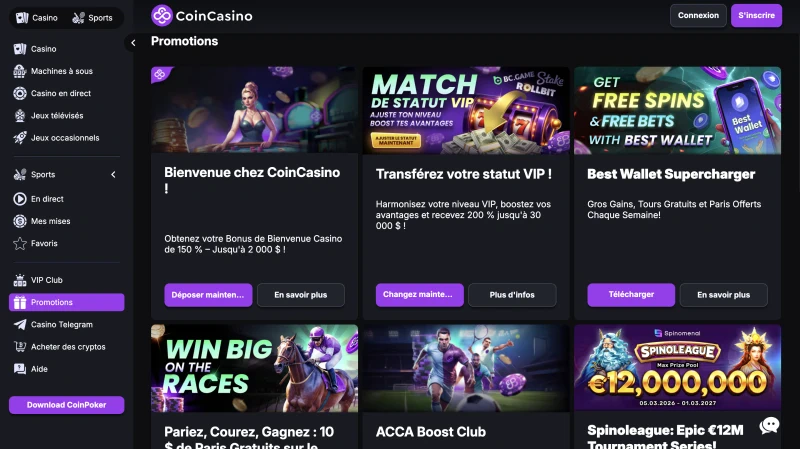Open the live chat support bubble

(769, 425)
